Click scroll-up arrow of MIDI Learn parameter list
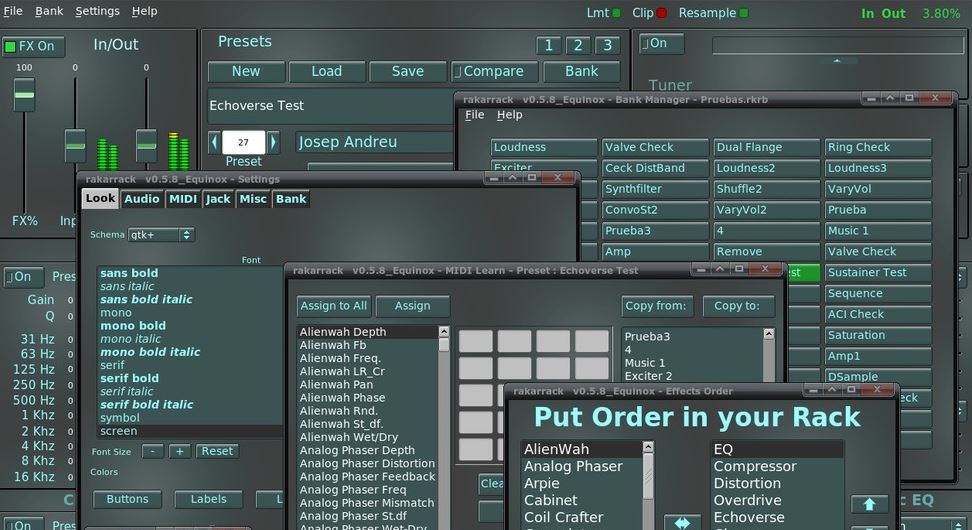972x530 pixels. (x=444, y=332)
